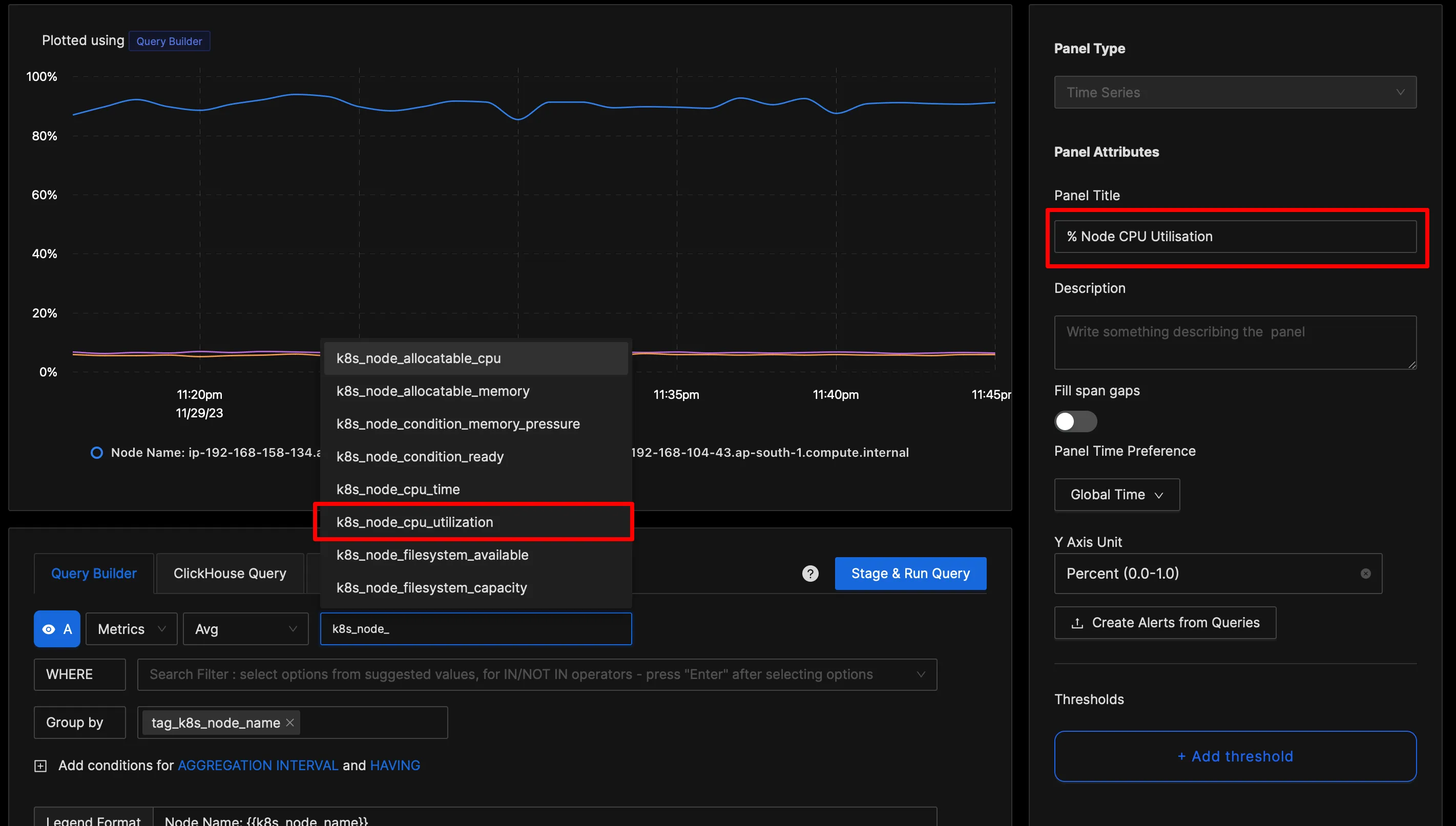Click the help question mark icon
The height and width of the screenshot is (826, 1456).
(809, 574)
